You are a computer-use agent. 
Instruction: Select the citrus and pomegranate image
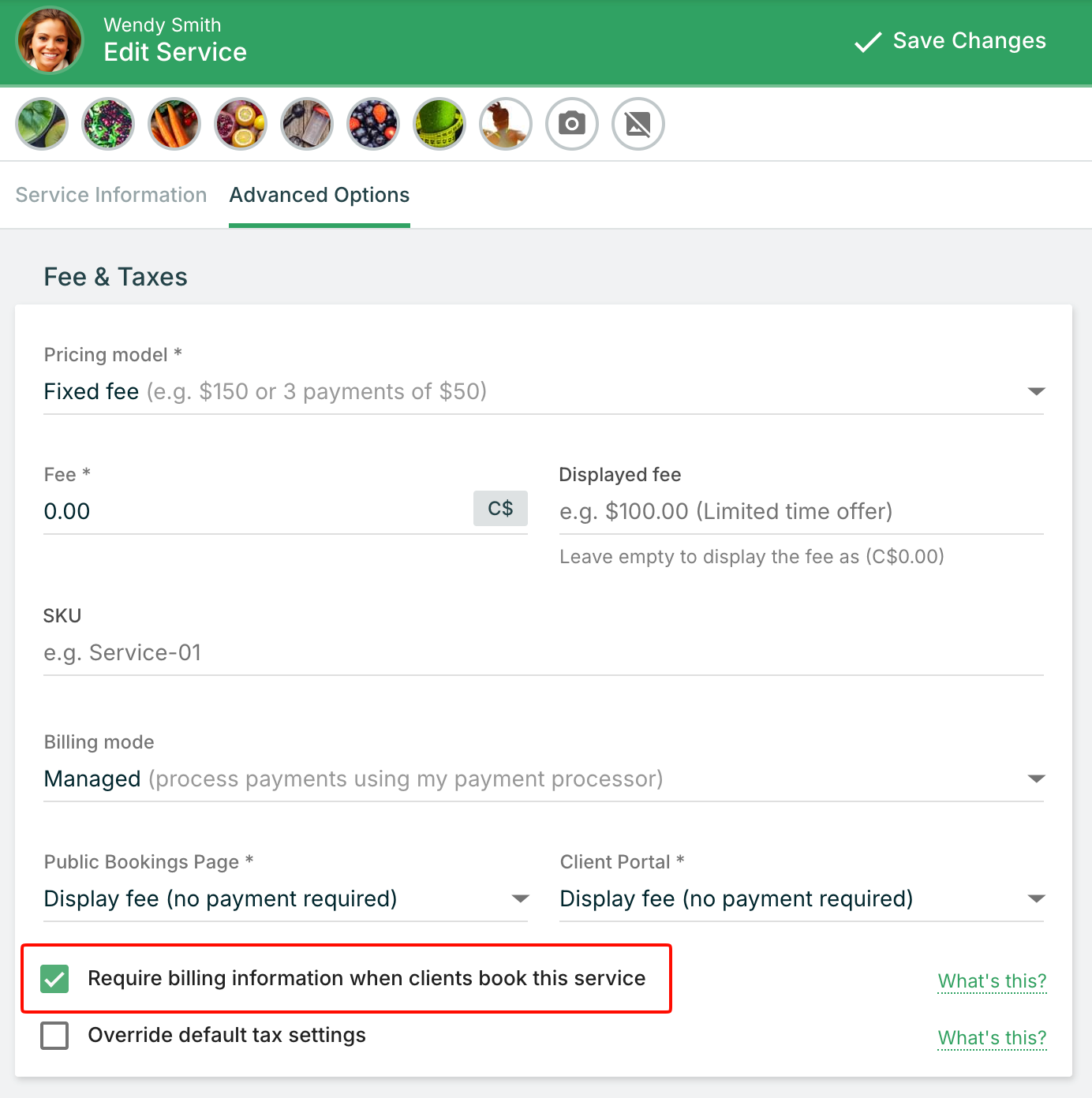241,124
